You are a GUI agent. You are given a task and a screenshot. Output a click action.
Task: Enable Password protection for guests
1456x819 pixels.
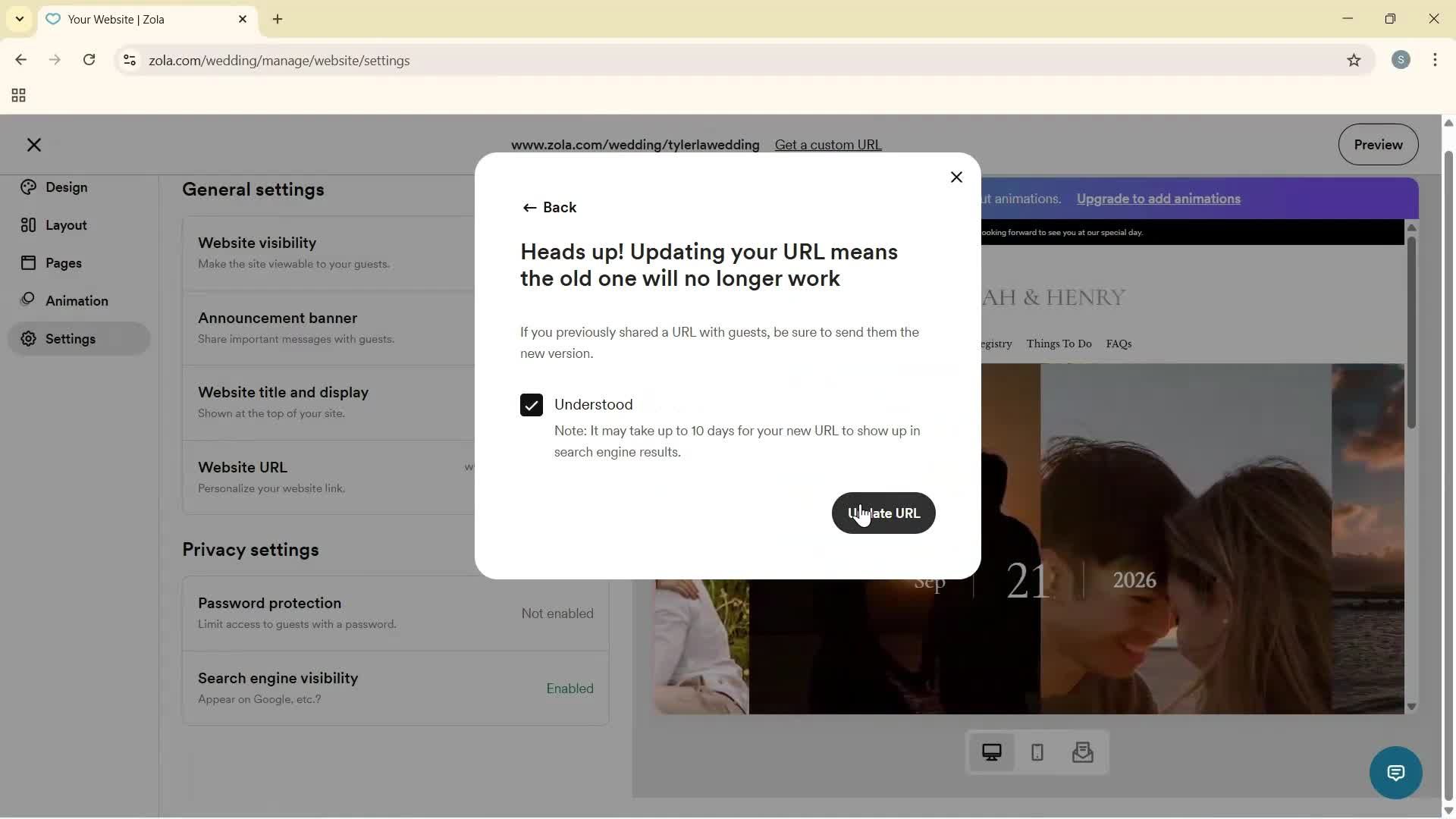click(x=395, y=613)
